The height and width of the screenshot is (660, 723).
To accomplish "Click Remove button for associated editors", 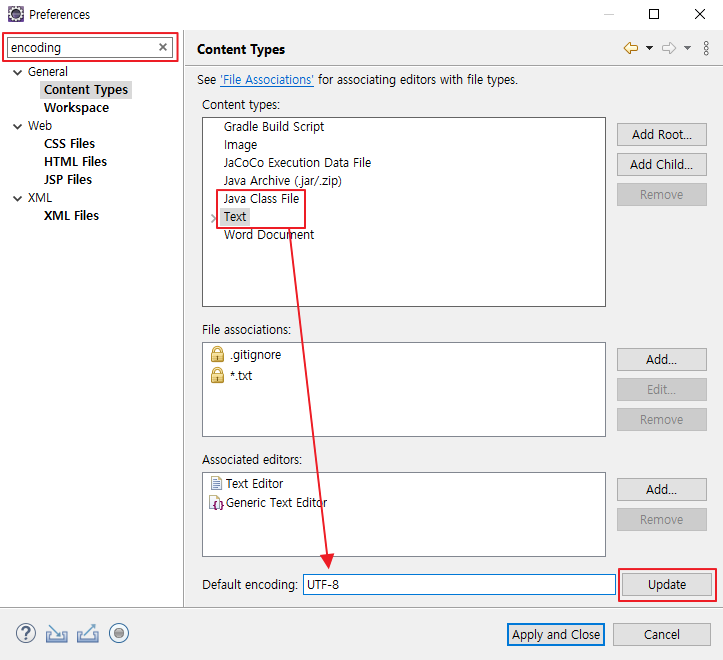I will click(662, 520).
